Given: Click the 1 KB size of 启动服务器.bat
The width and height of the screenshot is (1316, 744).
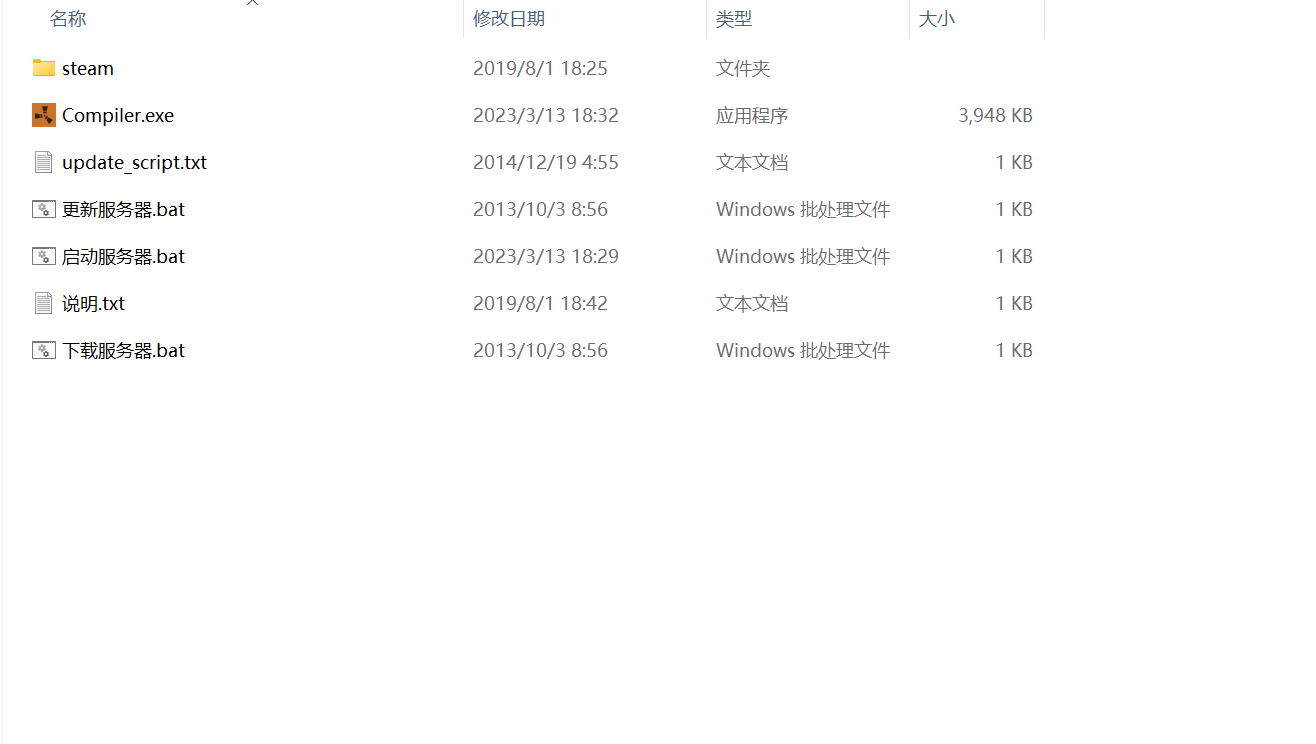Looking at the screenshot, I should coord(1014,256).
